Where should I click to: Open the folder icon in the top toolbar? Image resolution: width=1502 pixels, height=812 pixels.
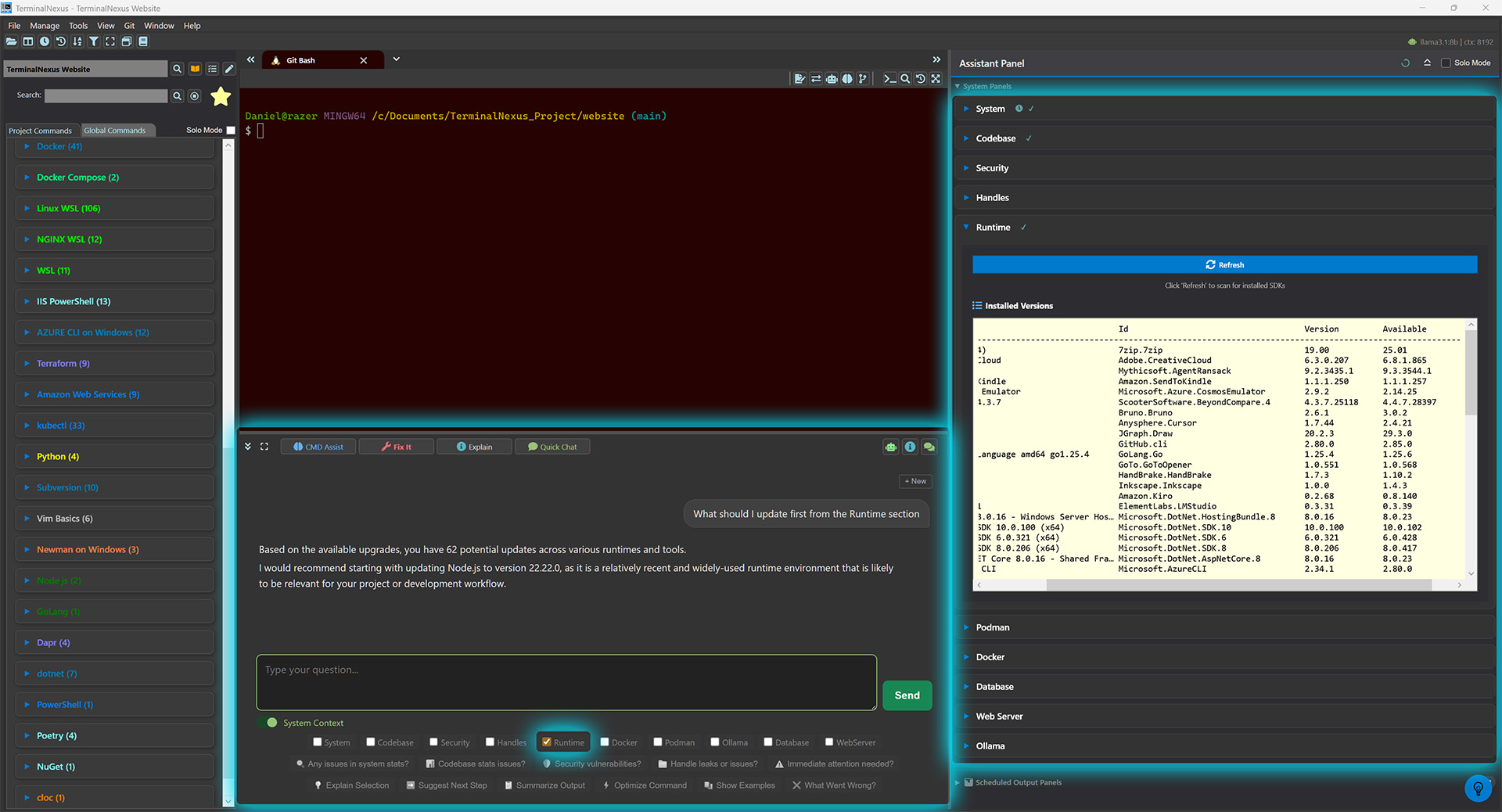click(x=11, y=41)
